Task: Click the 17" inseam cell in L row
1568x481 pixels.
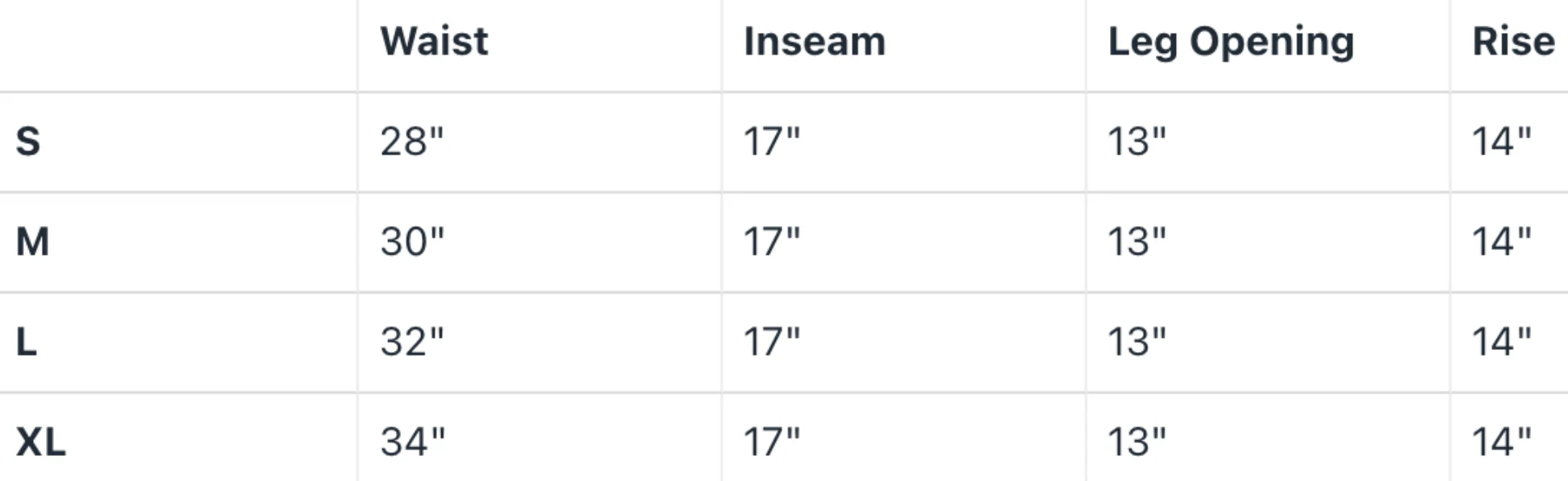Action: click(x=771, y=342)
